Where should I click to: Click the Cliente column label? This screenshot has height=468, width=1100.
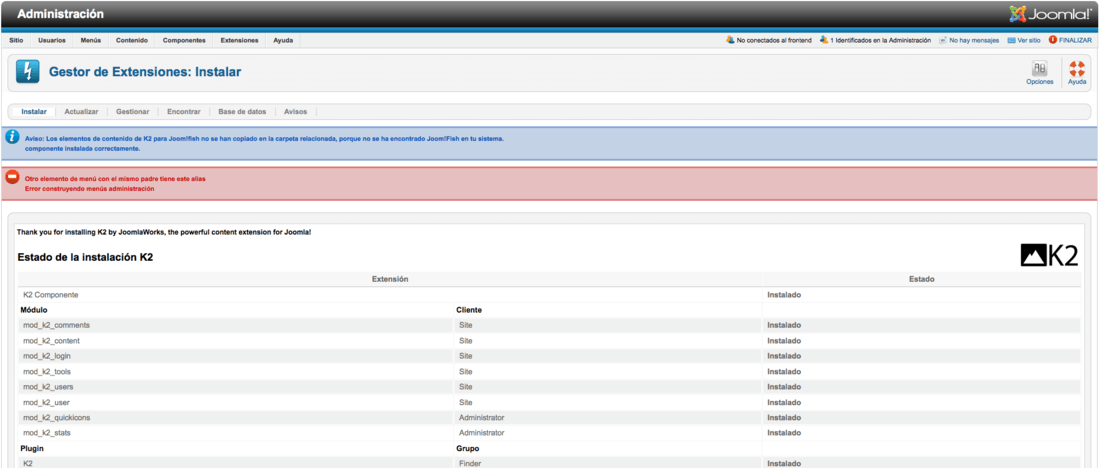click(469, 310)
